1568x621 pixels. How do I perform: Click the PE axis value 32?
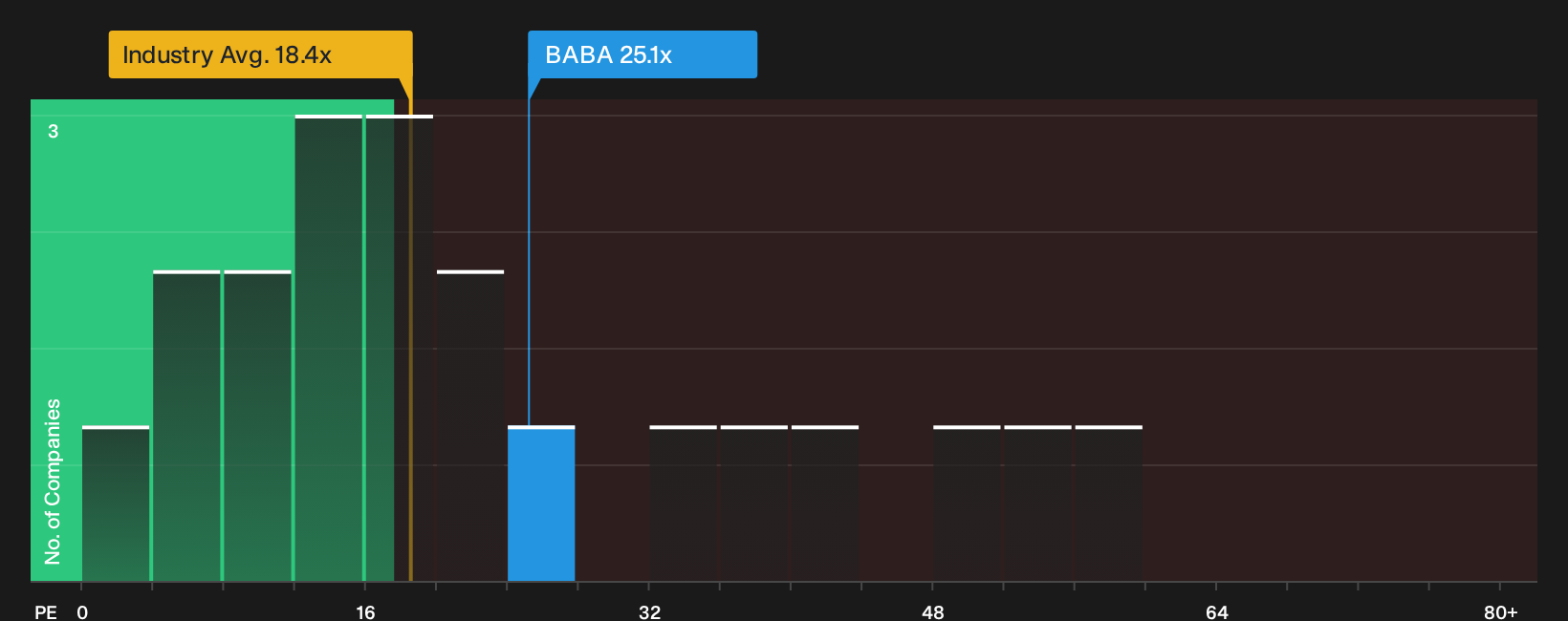(x=649, y=611)
